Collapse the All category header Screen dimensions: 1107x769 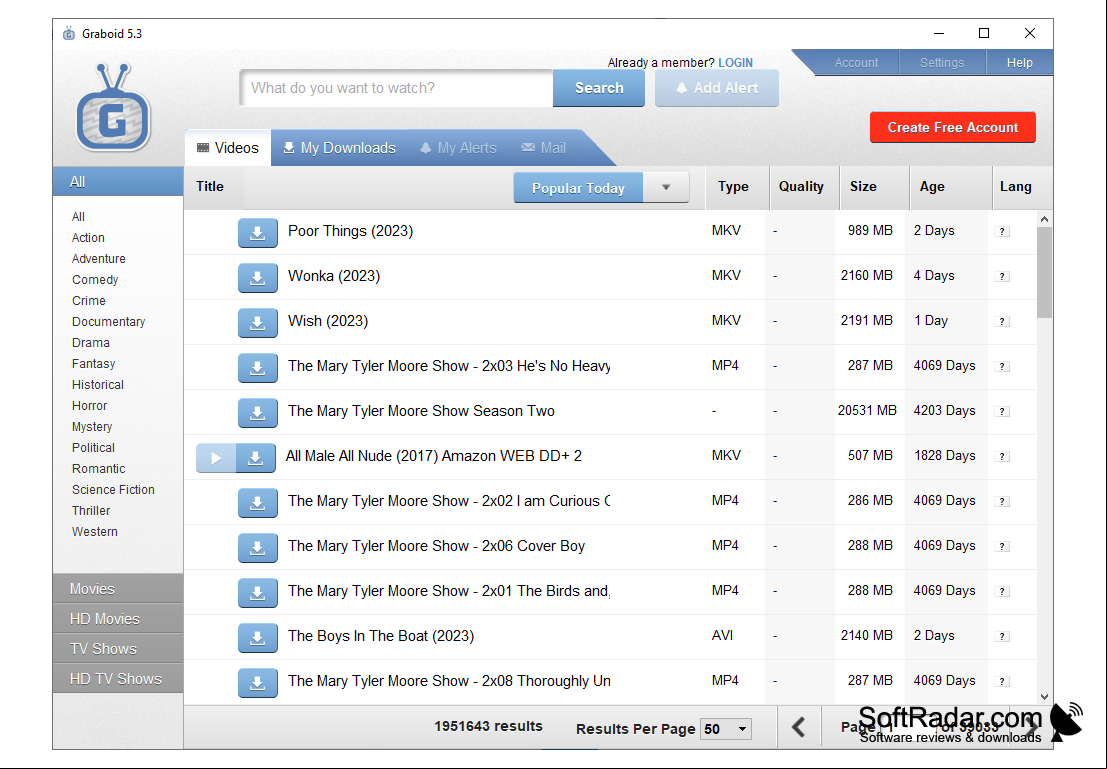118,182
